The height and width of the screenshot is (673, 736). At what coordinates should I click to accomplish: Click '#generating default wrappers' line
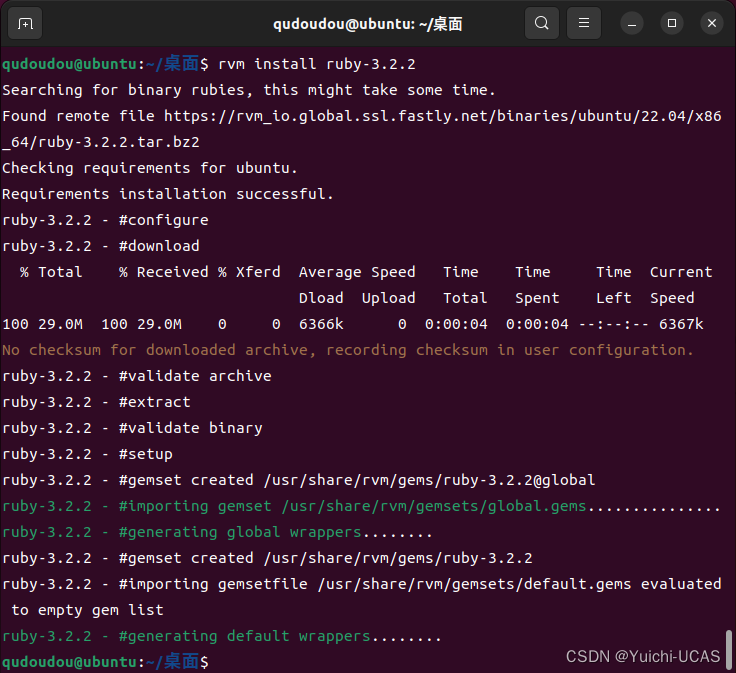222,636
